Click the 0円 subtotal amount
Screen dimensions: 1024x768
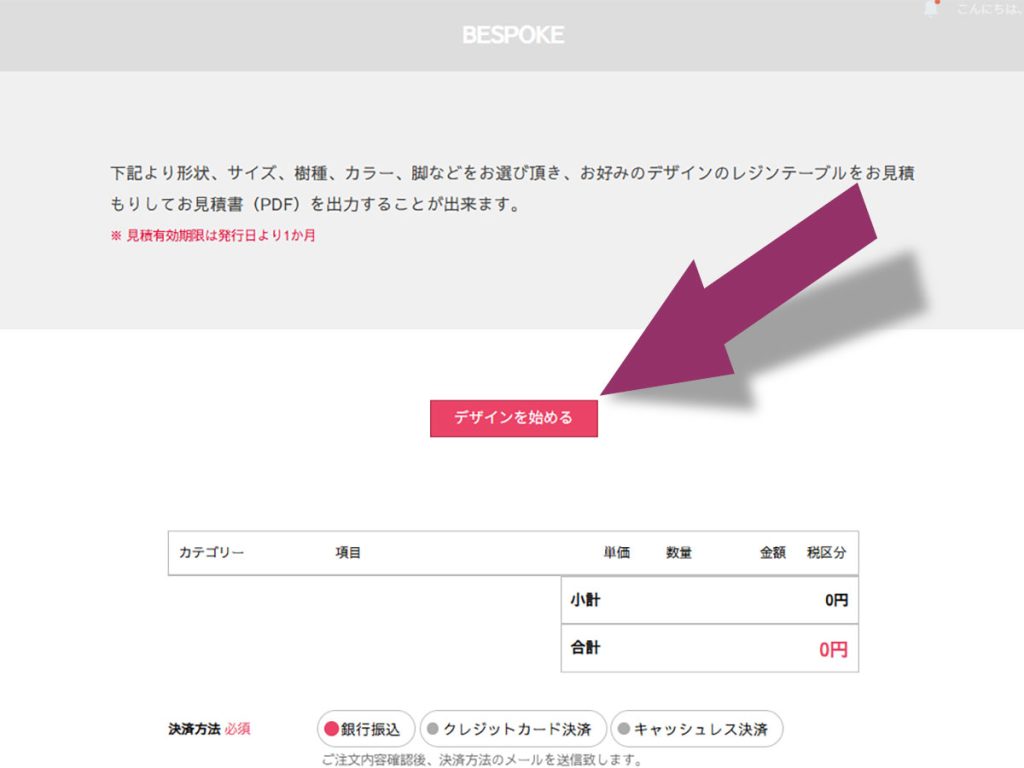click(836, 600)
